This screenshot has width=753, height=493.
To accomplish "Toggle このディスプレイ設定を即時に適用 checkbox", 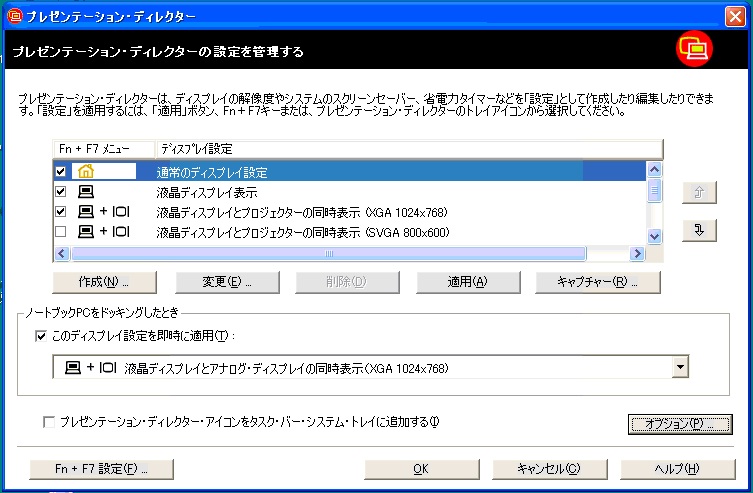I will point(40,336).
